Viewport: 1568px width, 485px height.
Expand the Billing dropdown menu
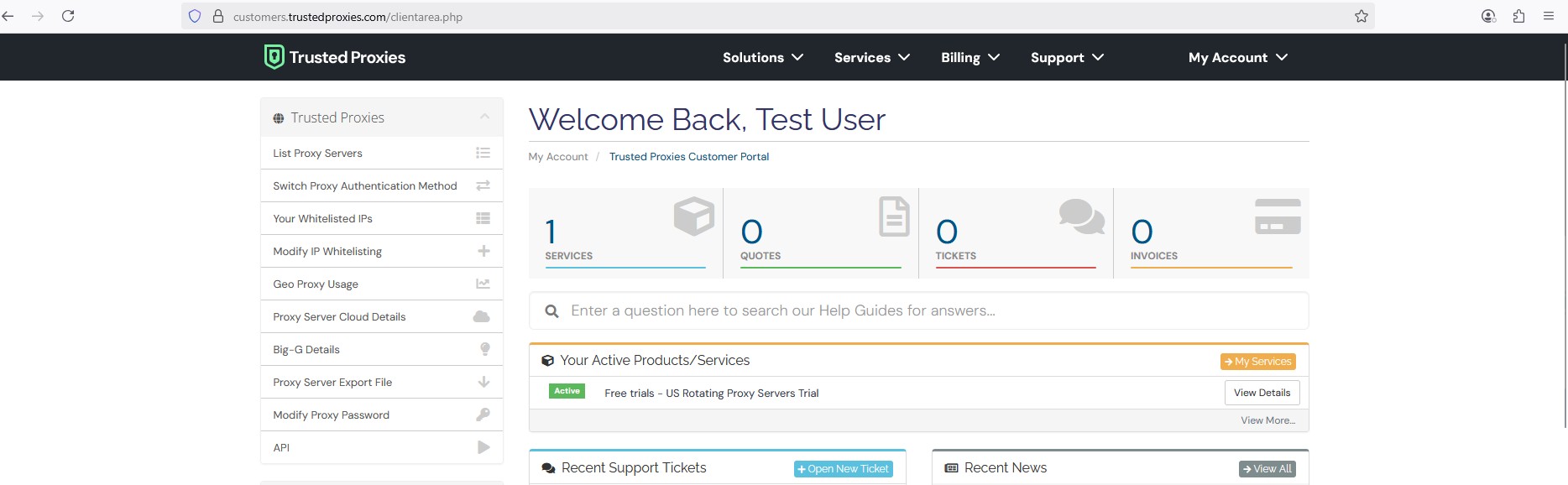(x=970, y=57)
